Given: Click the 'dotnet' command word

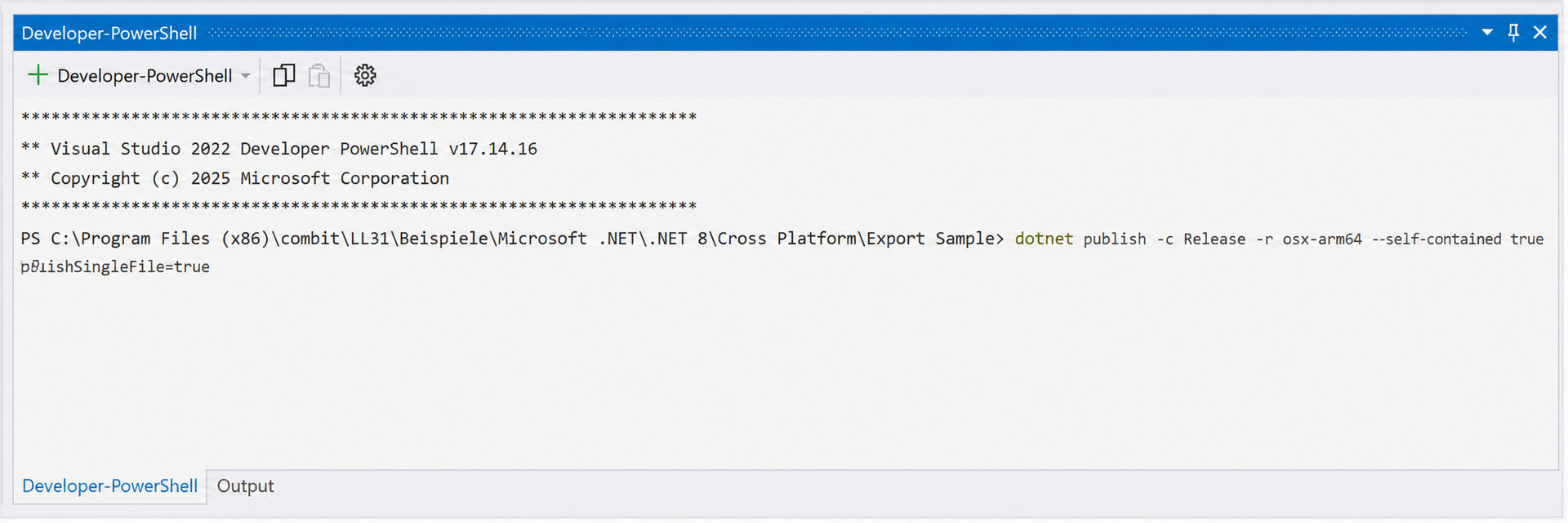Looking at the screenshot, I should pos(1044,239).
